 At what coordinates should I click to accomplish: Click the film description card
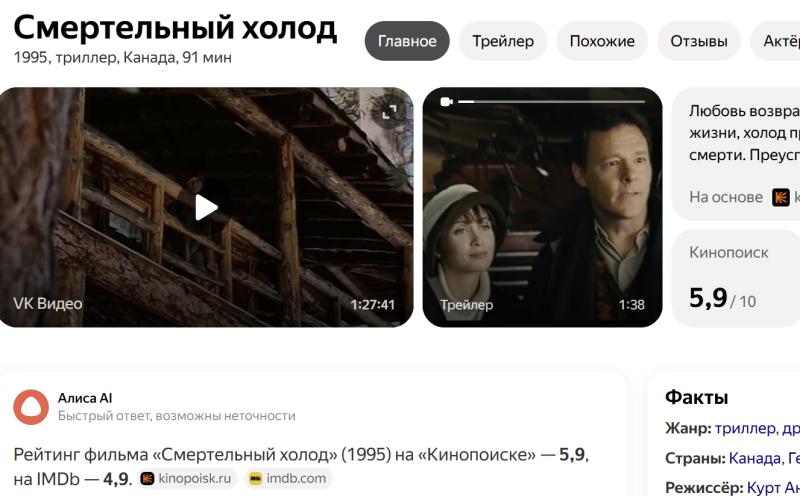[736, 154]
